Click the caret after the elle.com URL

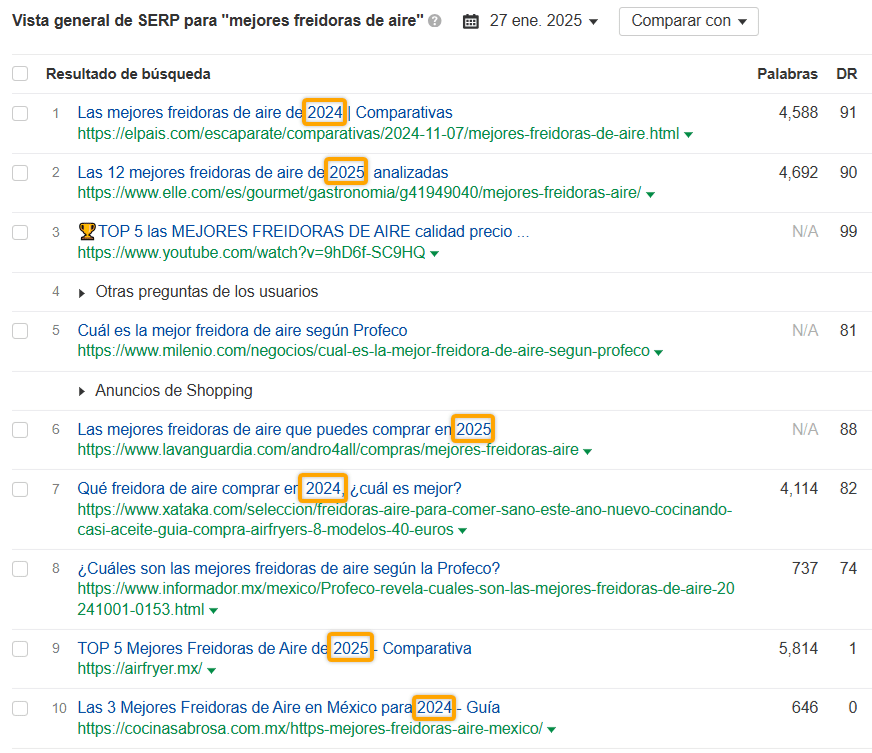(651, 194)
